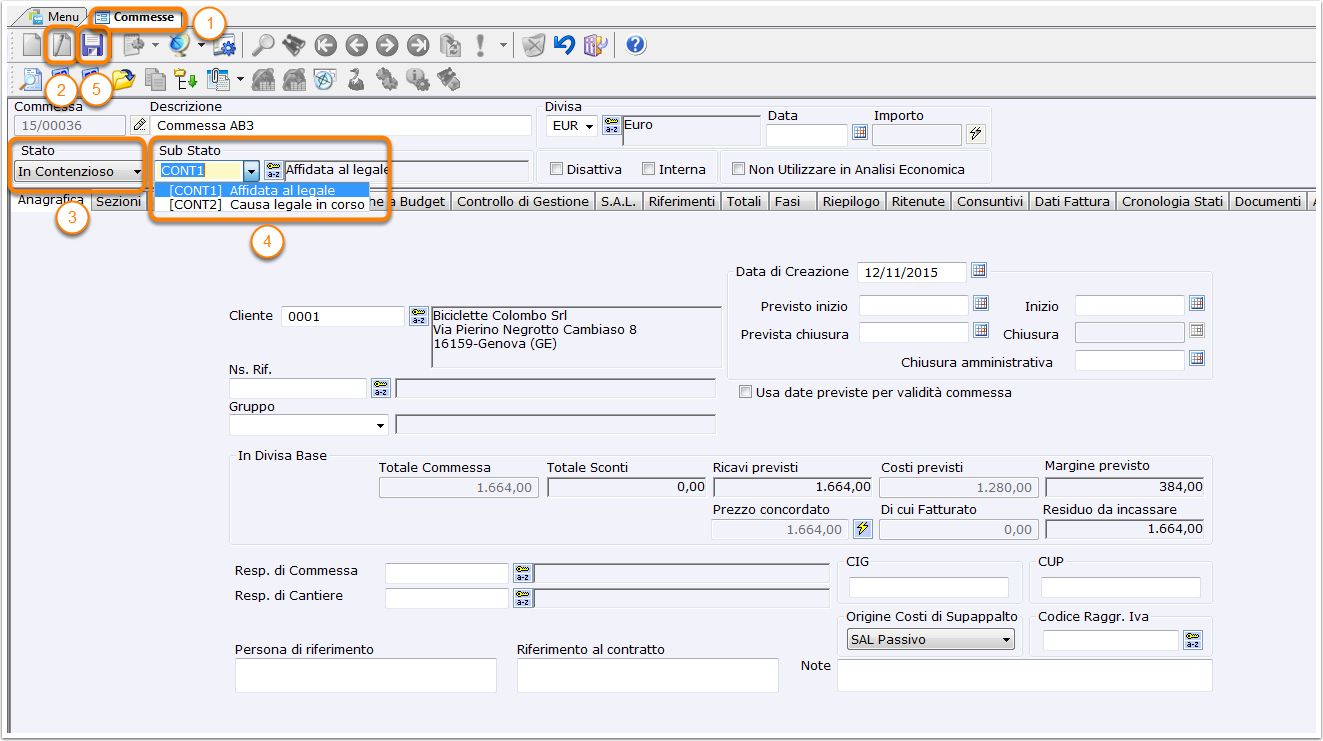Switch to the Sezioni tab
1323x741 pixels.
pyautogui.click(x=118, y=201)
